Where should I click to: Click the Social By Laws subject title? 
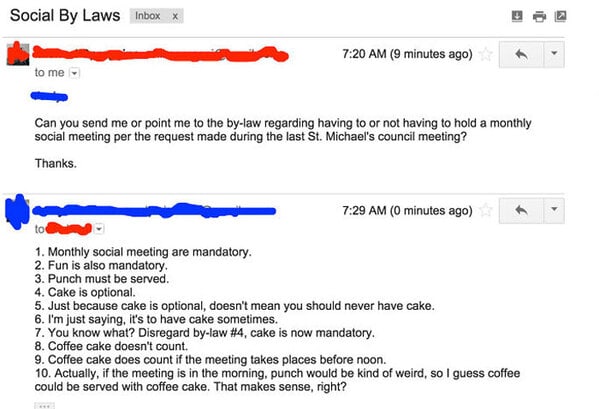pyautogui.click(x=65, y=16)
